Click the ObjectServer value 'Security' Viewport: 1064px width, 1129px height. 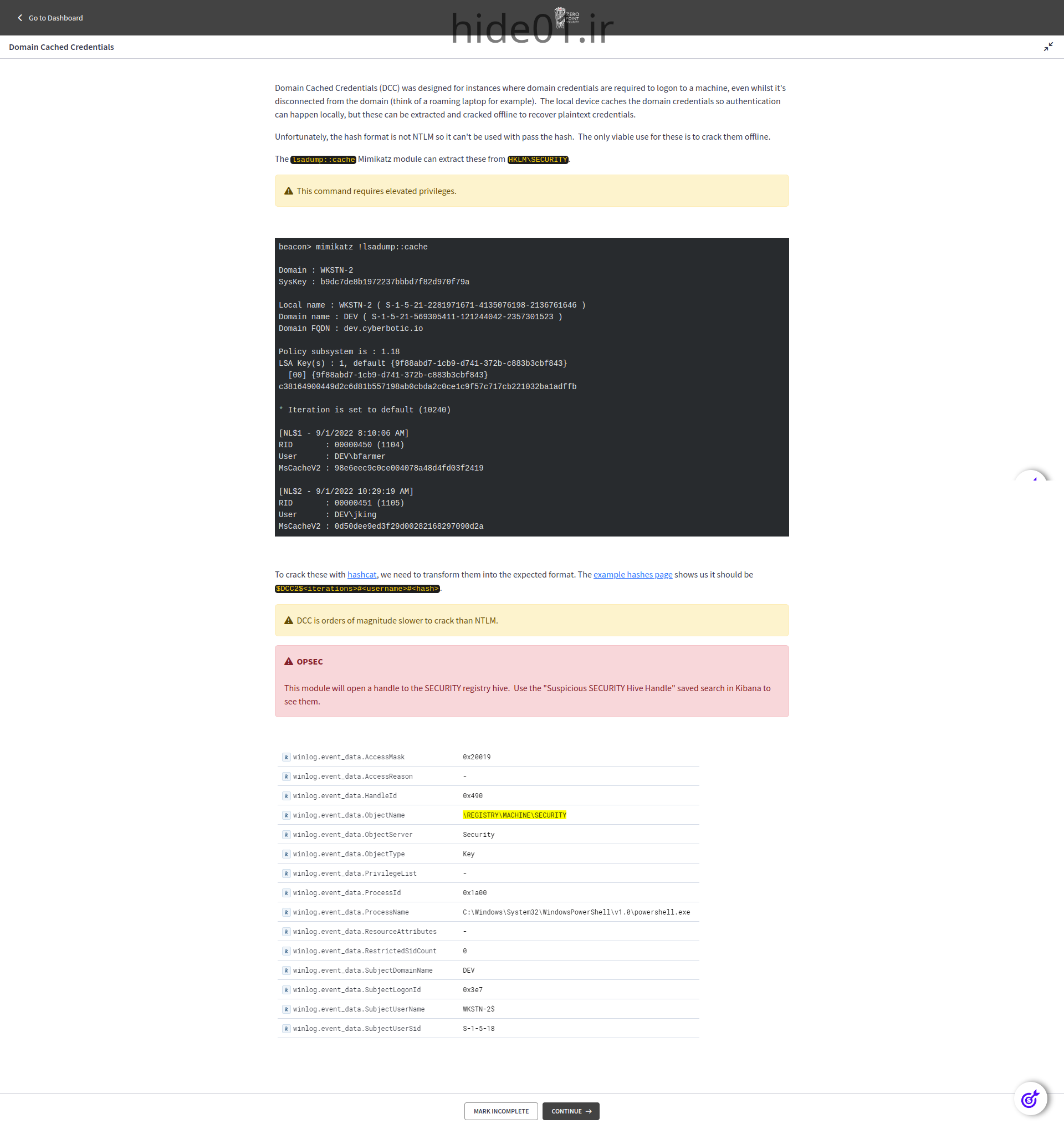(479, 835)
